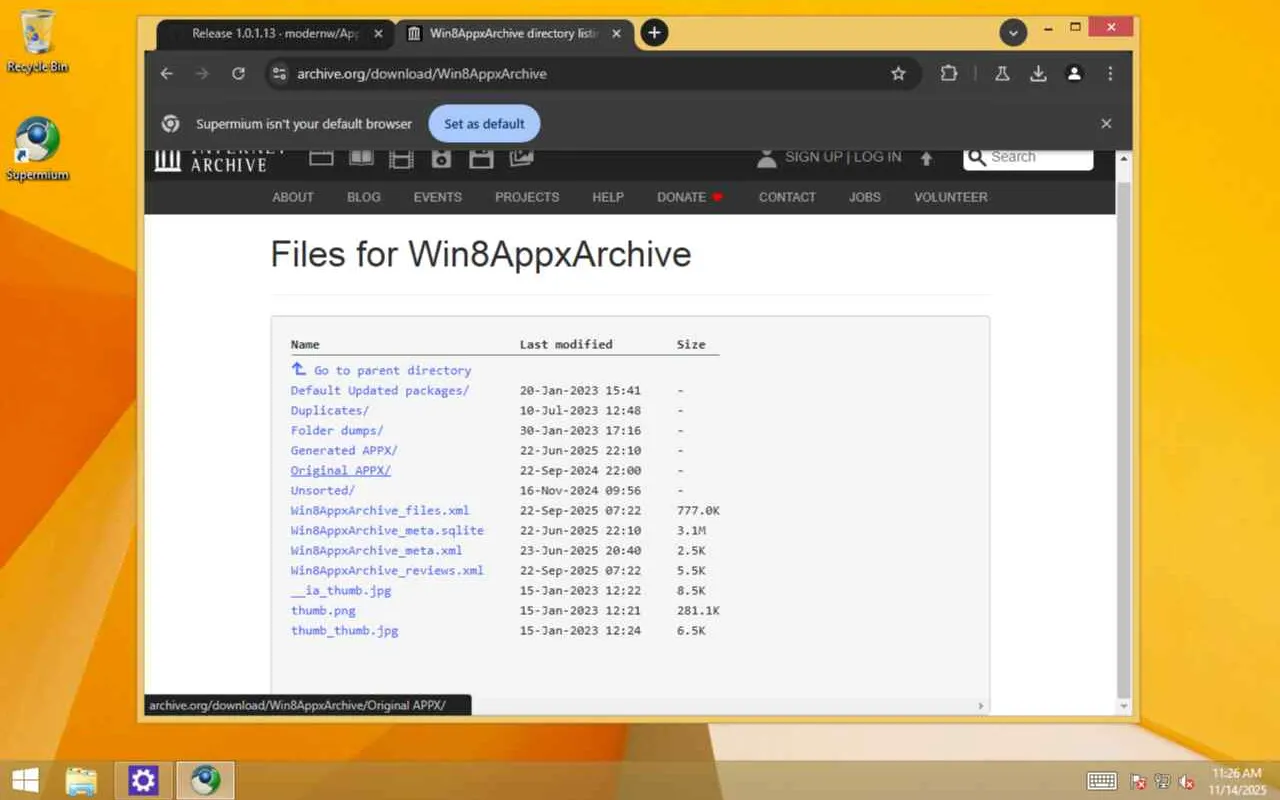Open Internet Archive Images icon

521,157
